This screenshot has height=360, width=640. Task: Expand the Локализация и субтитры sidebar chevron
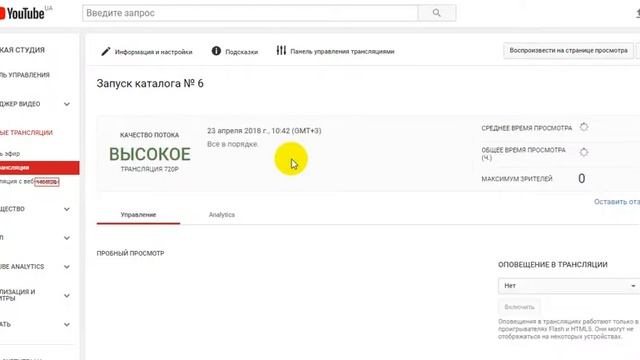pyautogui.click(x=67, y=295)
